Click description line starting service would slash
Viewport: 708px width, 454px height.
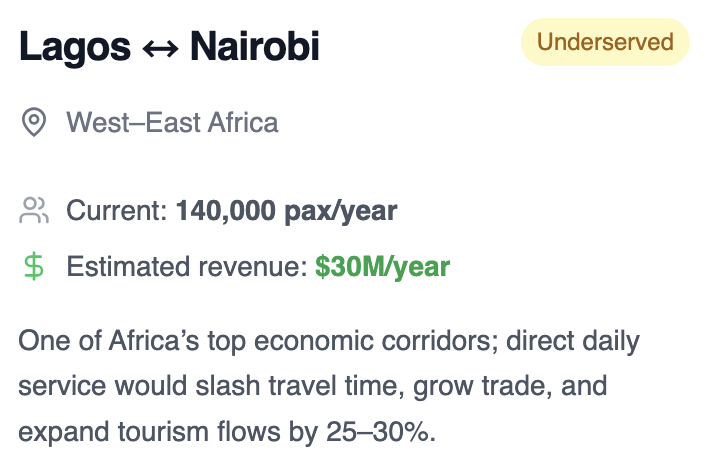coord(312,386)
